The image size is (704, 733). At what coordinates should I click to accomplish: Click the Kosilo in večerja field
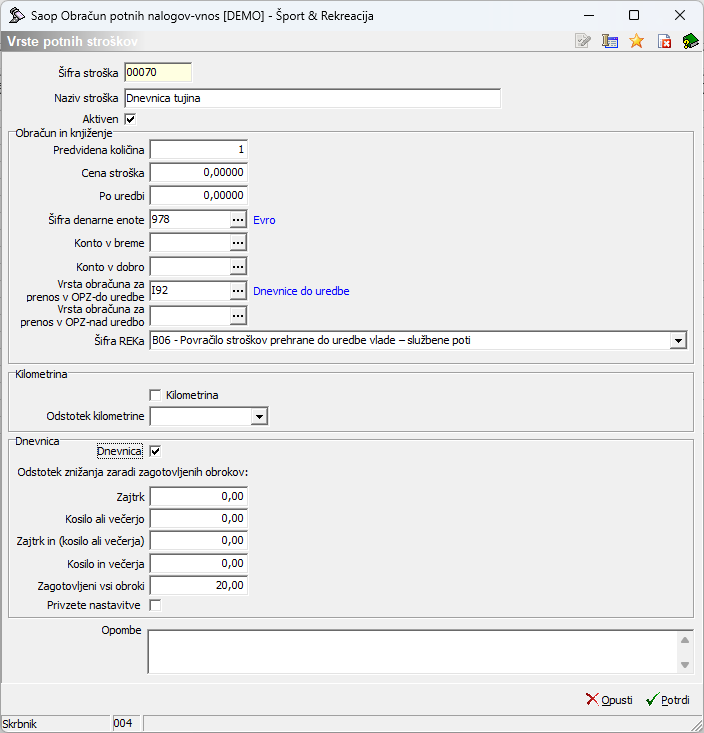coord(199,563)
